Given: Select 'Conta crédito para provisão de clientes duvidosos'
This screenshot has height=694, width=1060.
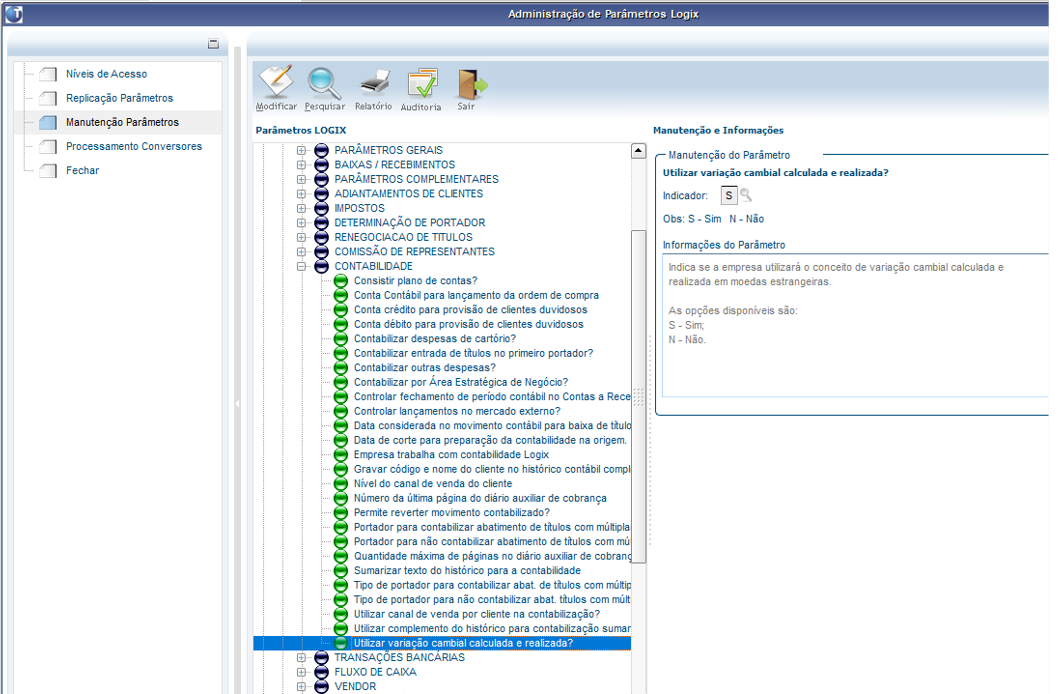Looking at the screenshot, I should 471,309.
